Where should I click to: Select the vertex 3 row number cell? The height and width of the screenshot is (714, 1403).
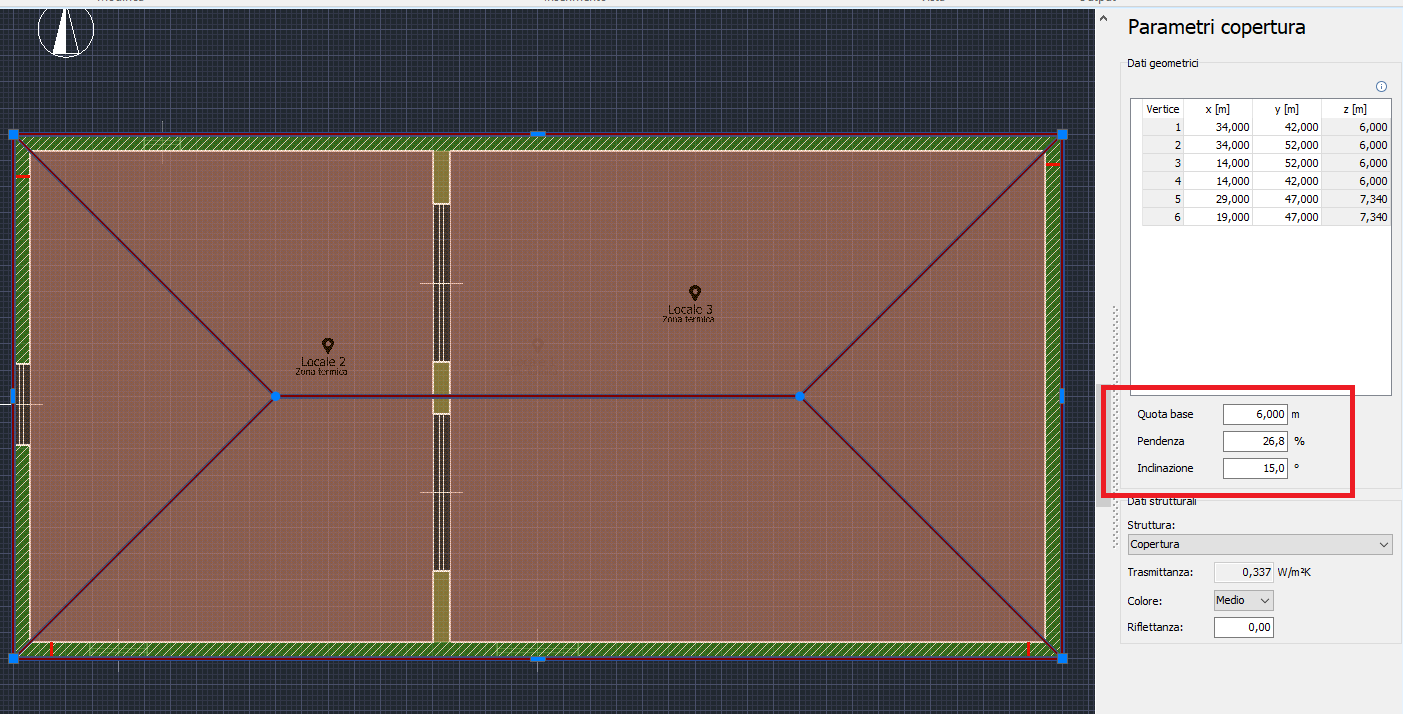click(1163, 163)
